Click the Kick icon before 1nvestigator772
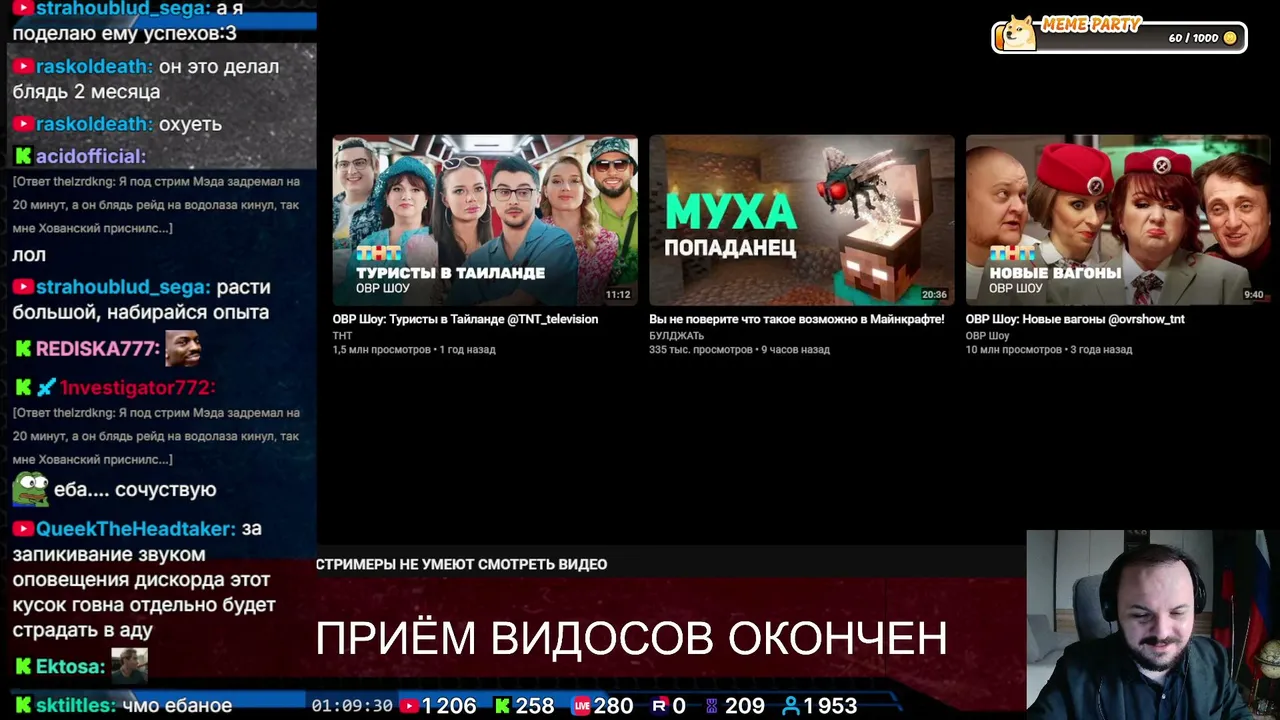Screen dimensions: 1280x720 pyautogui.click(x=23, y=387)
